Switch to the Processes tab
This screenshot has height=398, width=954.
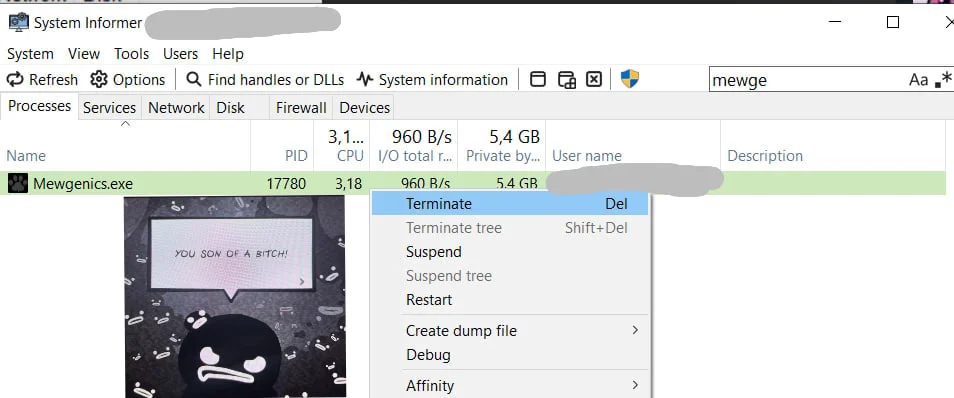tap(40, 106)
